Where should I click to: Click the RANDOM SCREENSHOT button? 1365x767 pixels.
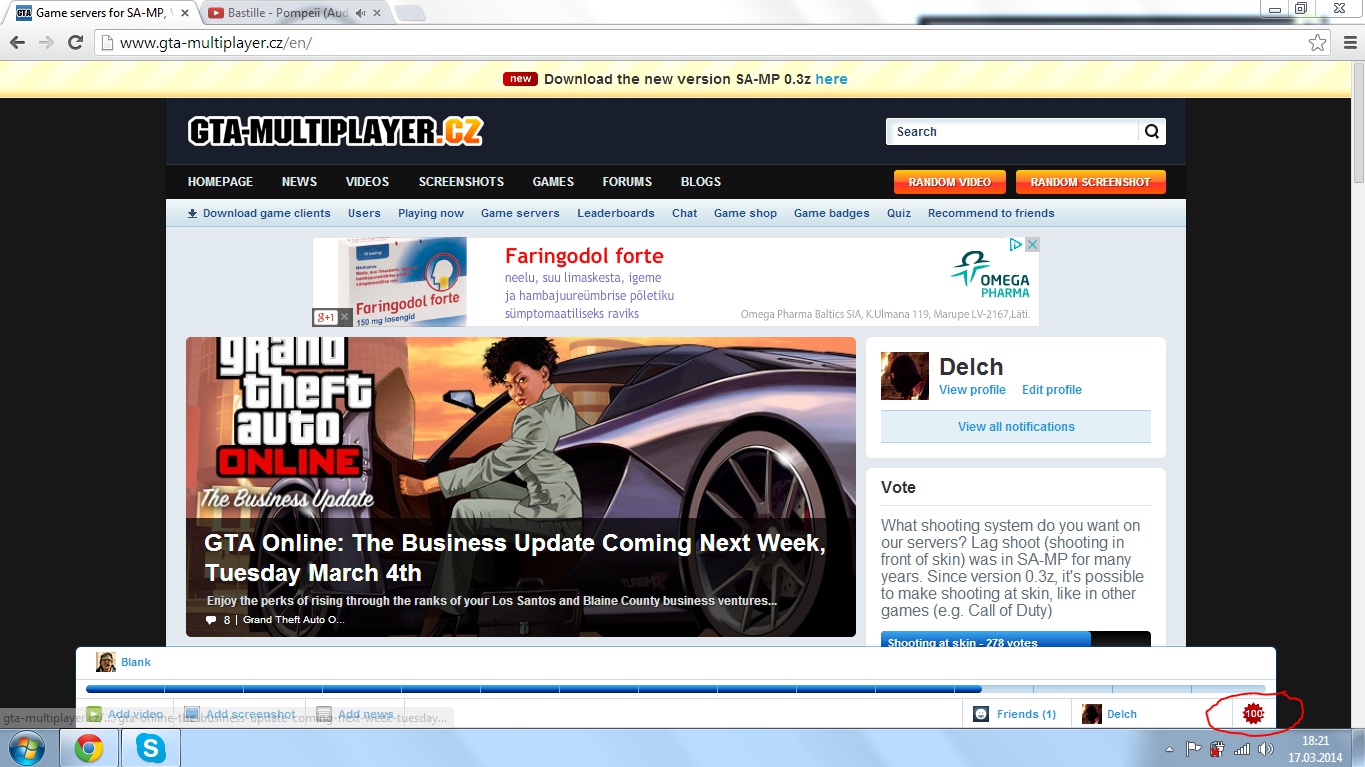(1091, 182)
